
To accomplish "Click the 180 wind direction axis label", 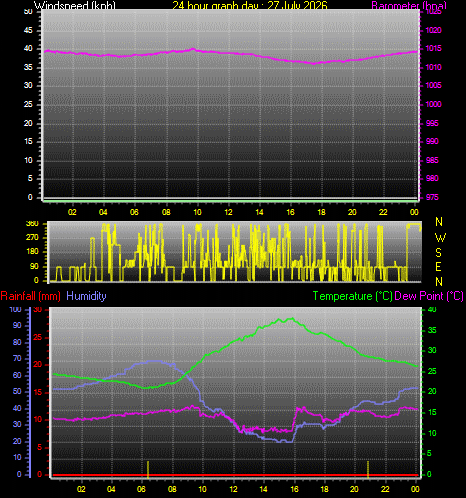I will click(x=32, y=252).
